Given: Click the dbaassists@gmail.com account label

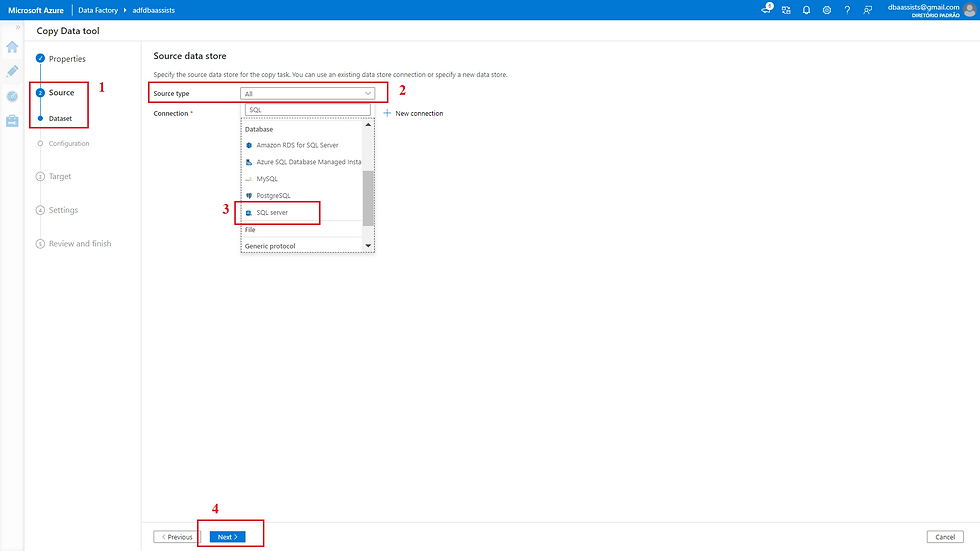Looking at the screenshot, I should (923, 7).
